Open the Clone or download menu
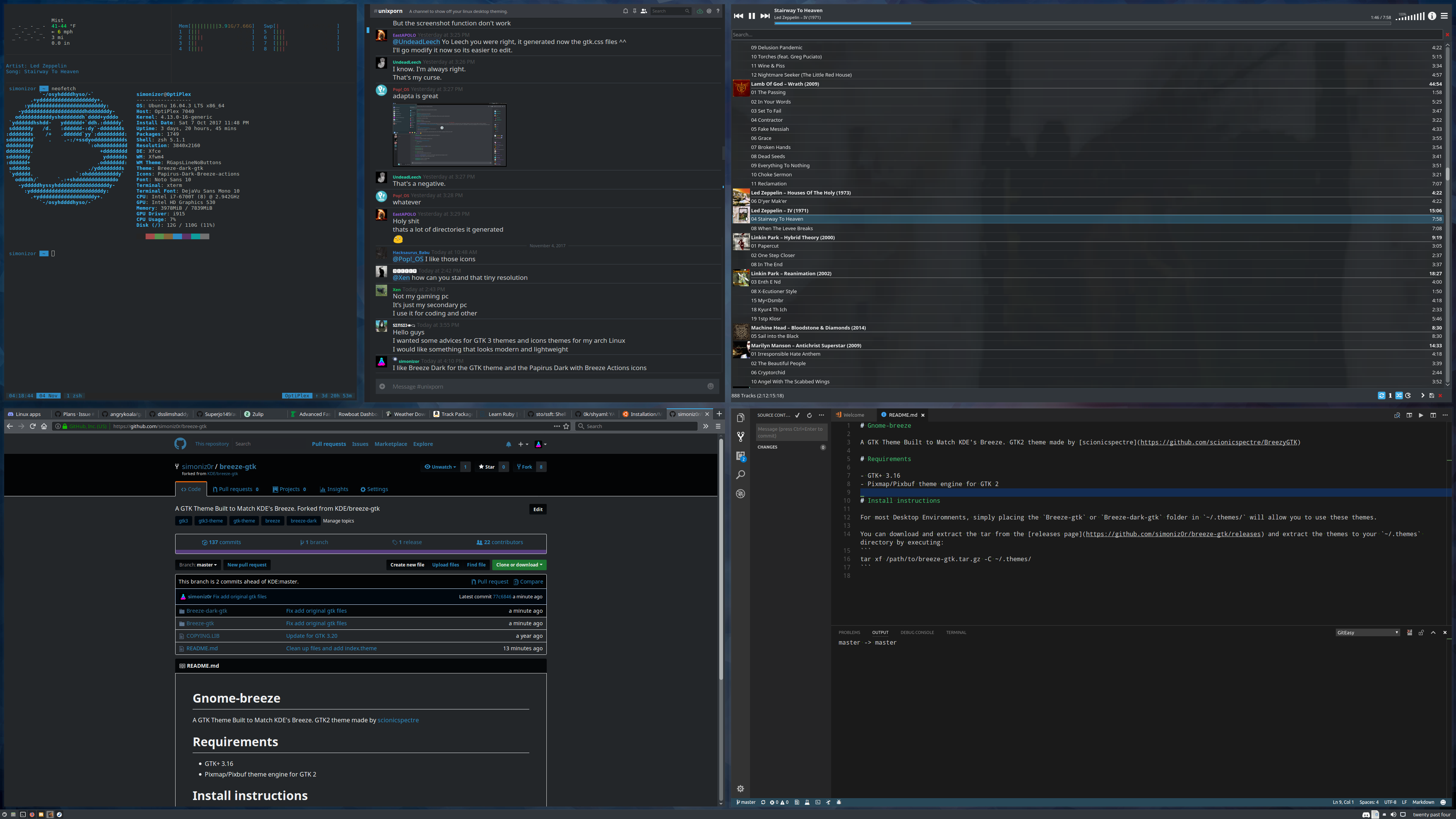This screenshot has height=819, width=1456. click(518, 565)
